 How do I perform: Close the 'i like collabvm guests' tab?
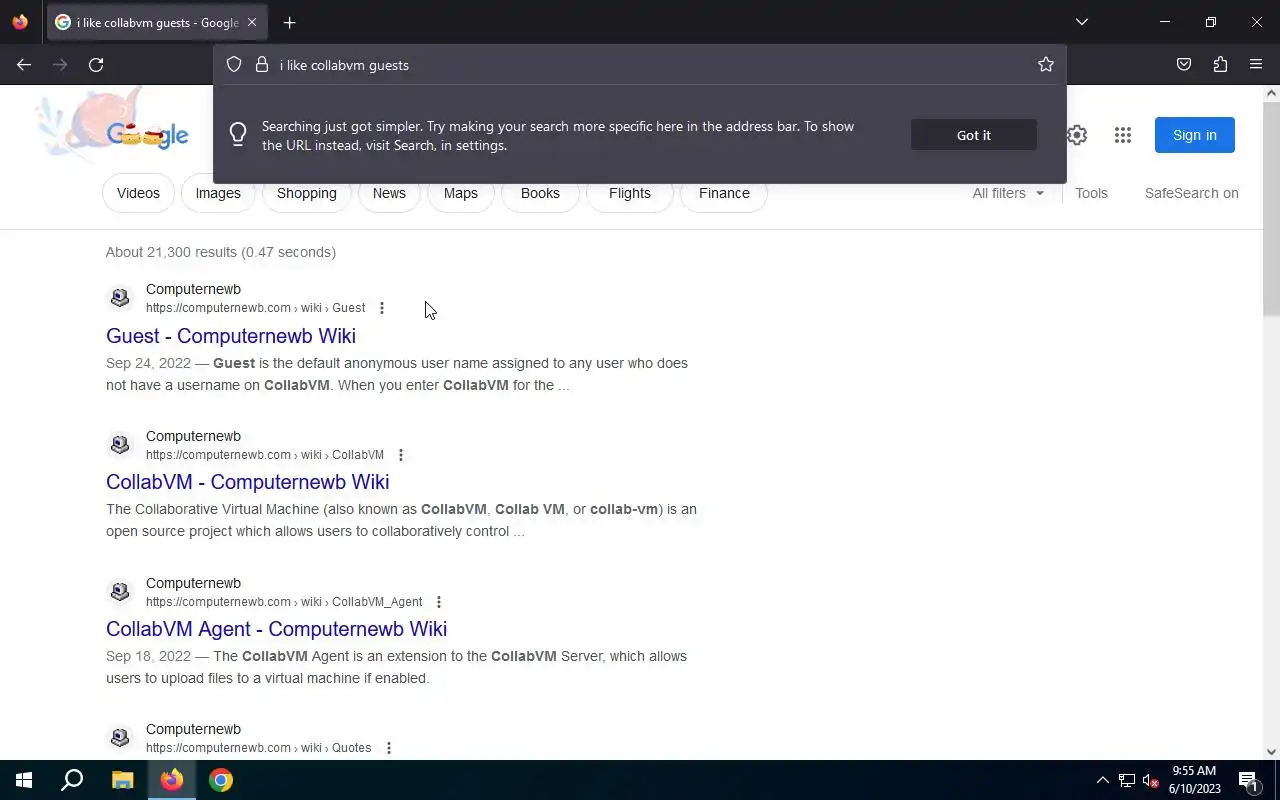point(252,23)
